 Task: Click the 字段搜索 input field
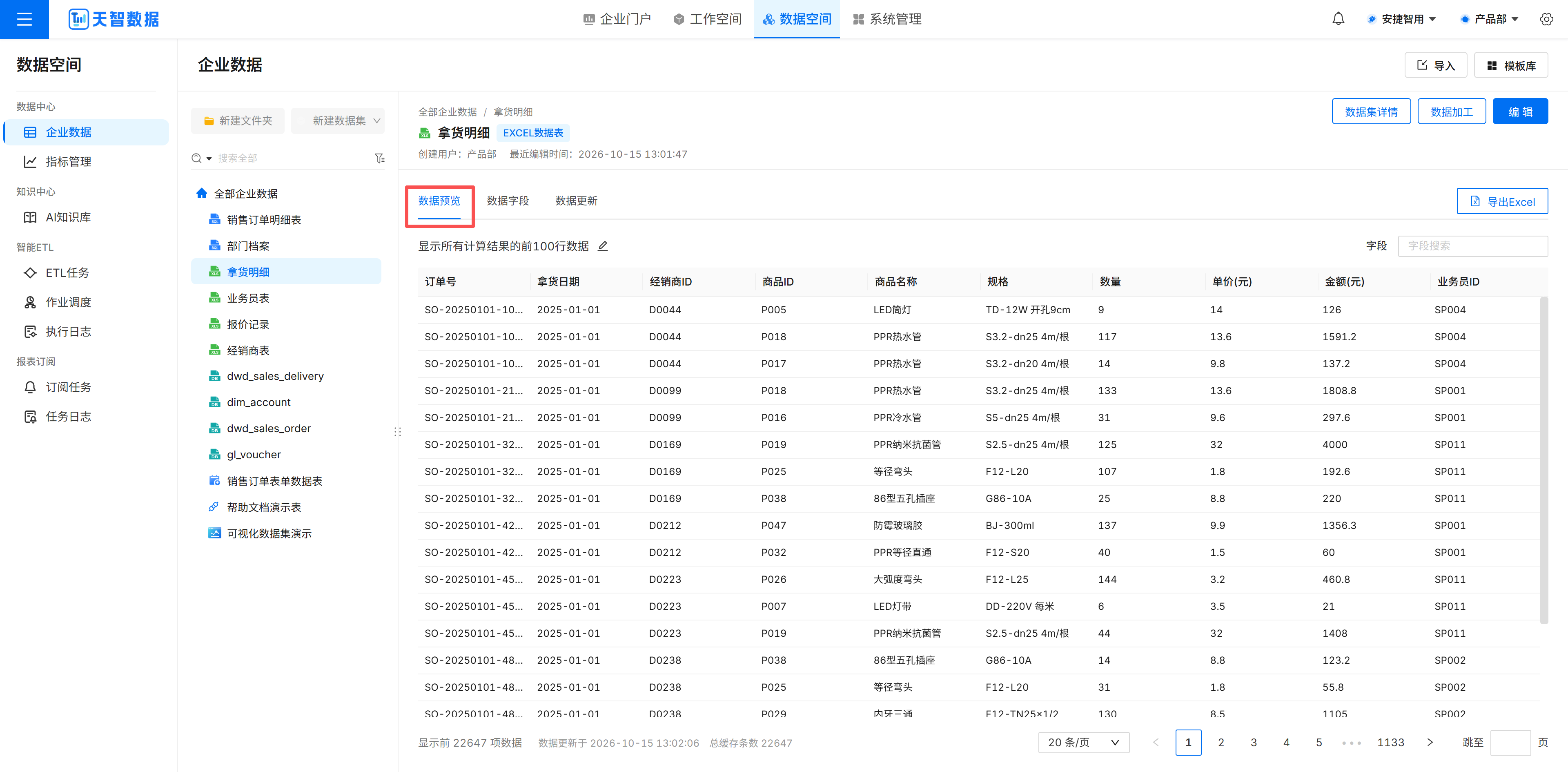(x=1472, y=246)
